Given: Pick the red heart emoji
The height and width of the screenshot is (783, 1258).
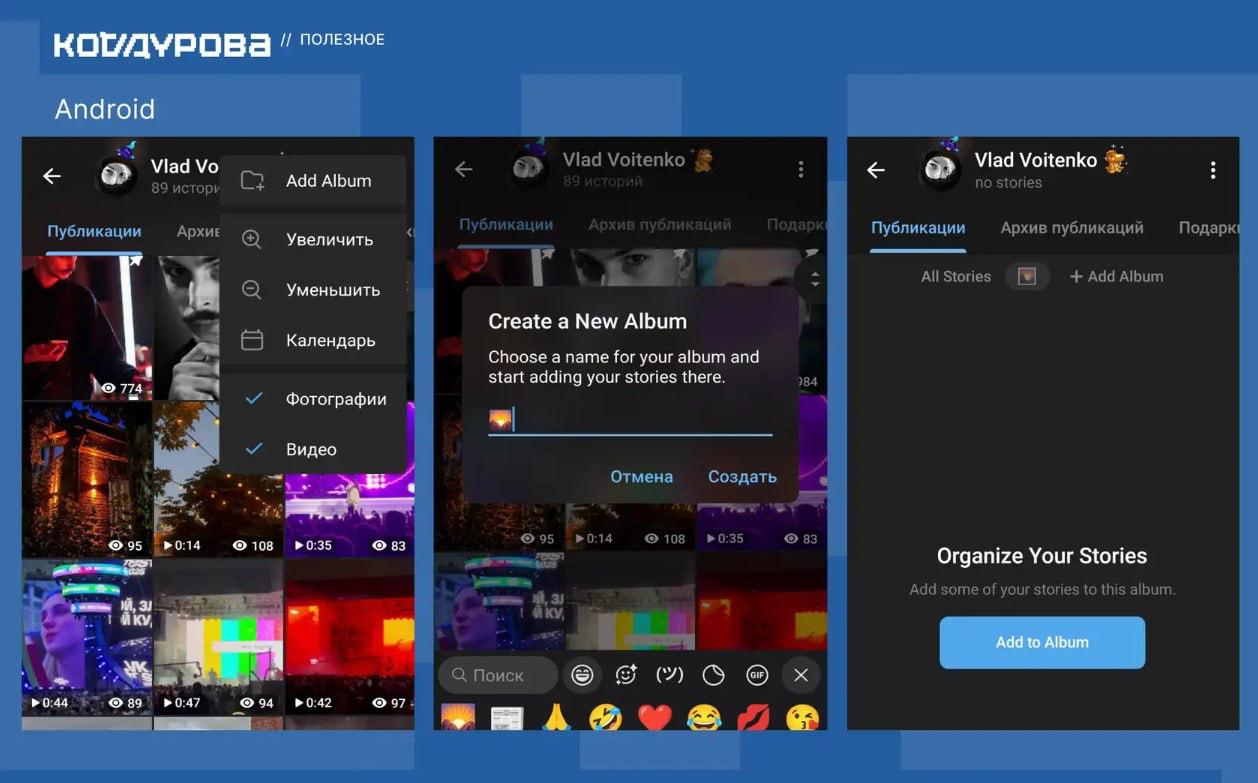Looking at the screenshot, I should (655, 717).
